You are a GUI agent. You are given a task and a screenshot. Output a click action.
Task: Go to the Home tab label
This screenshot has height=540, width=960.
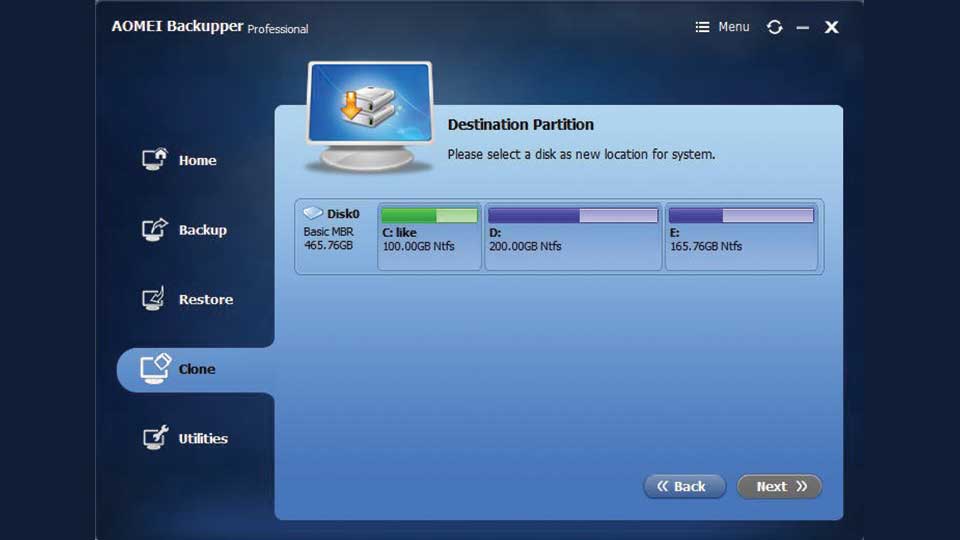pyautogui.click(x=197, y=160)
